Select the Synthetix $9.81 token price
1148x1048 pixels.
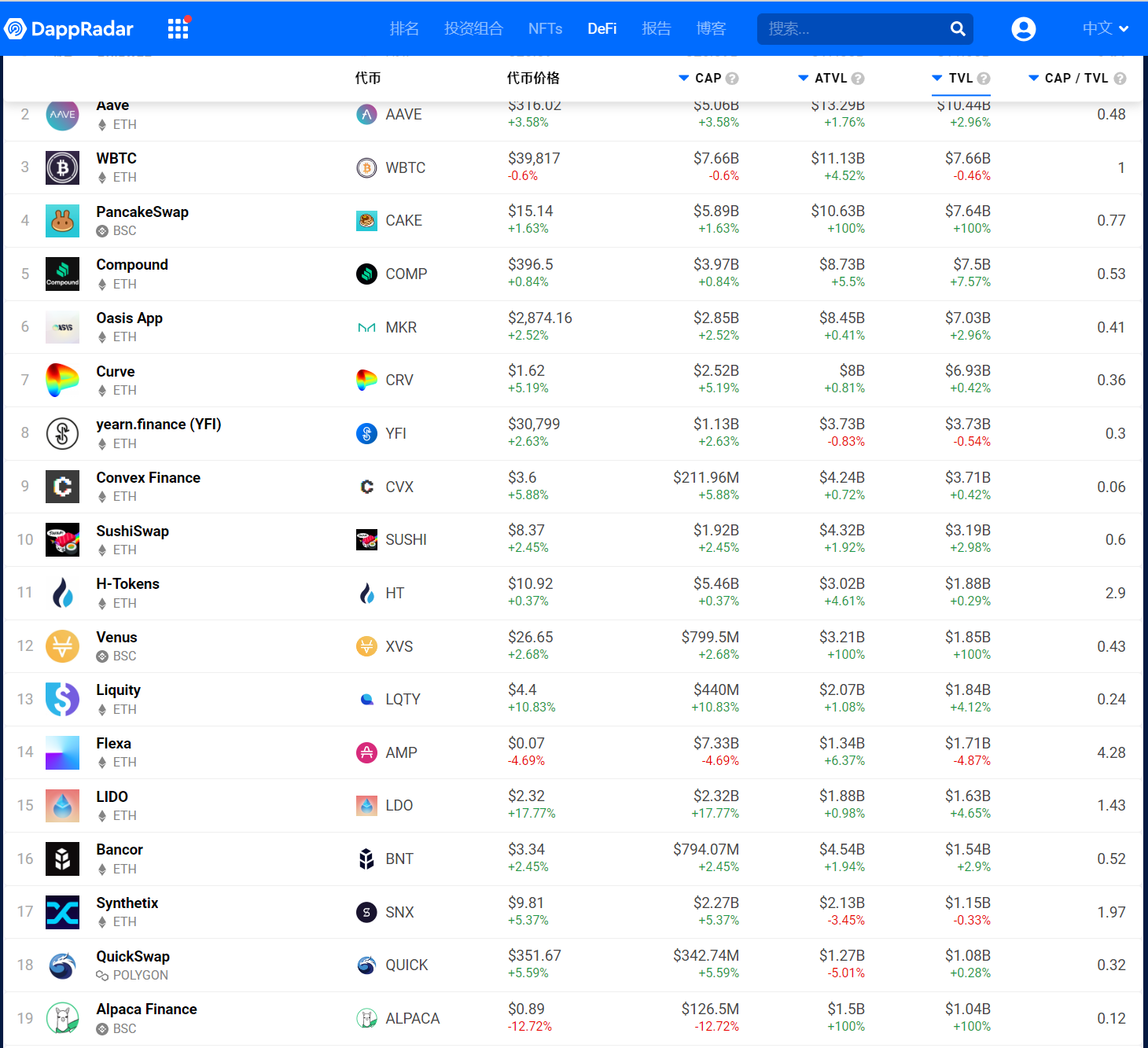526,903
